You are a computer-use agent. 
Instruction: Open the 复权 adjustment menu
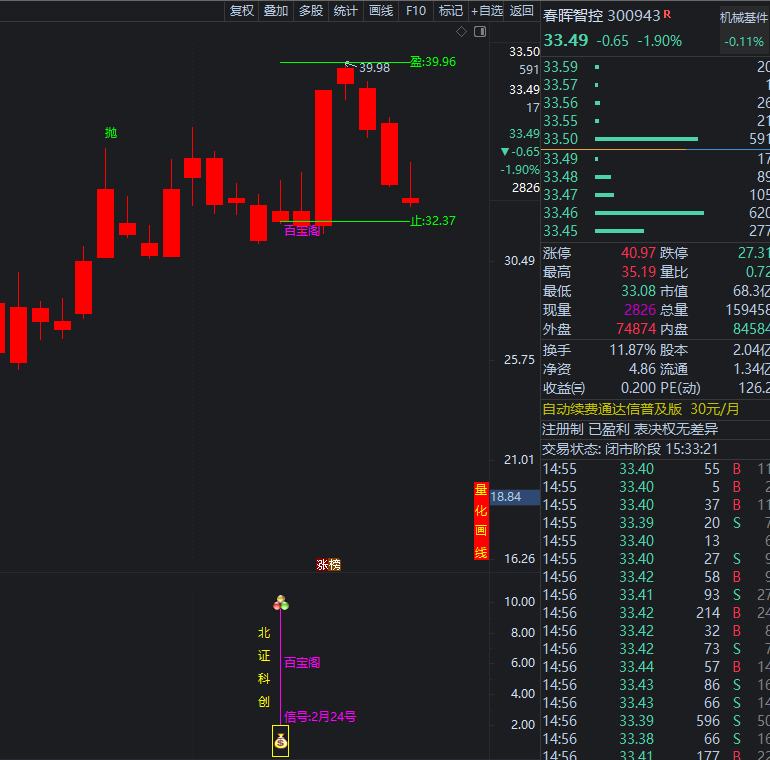tap(242, 11)
